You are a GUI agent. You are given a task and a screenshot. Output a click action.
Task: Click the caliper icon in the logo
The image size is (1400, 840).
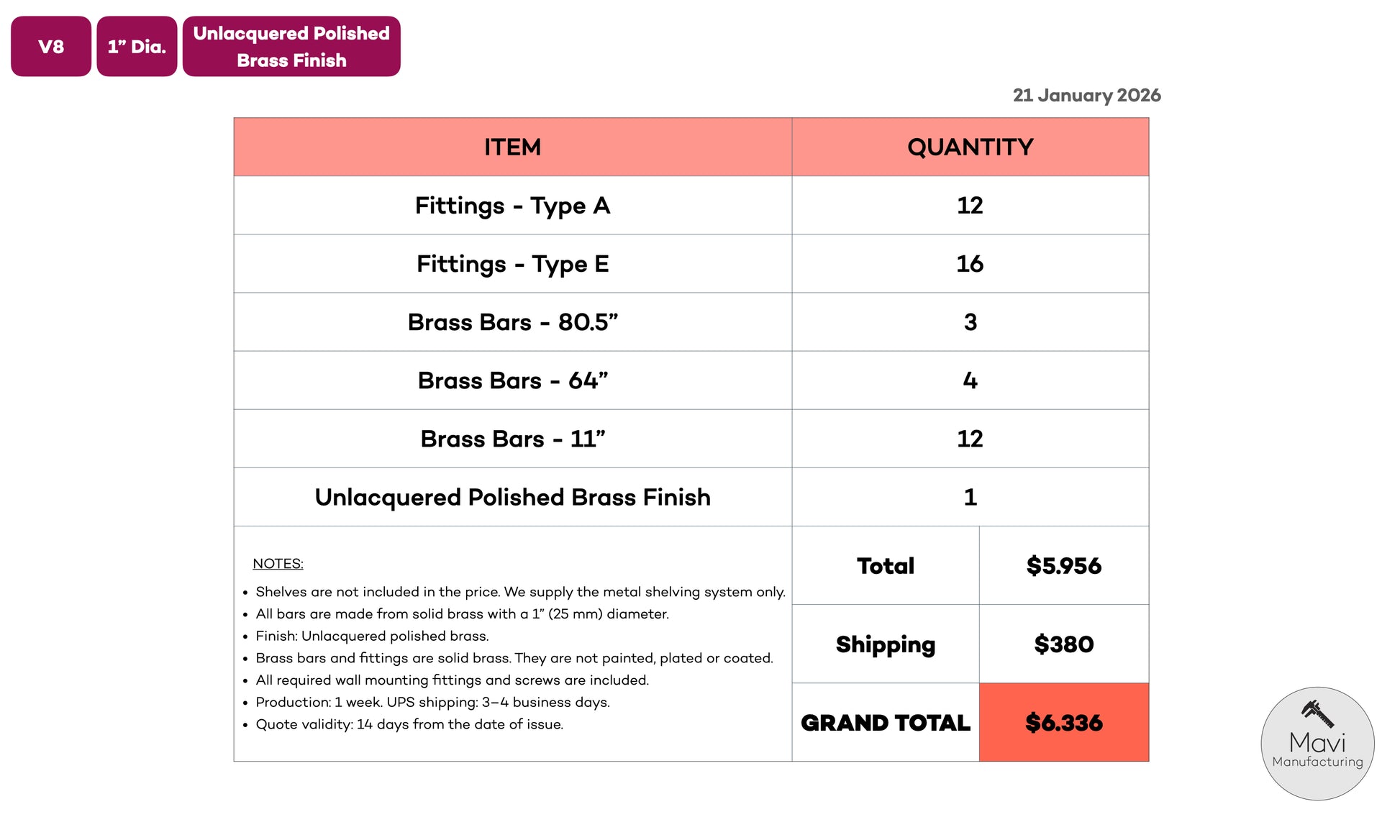[x=1317, y=713]
